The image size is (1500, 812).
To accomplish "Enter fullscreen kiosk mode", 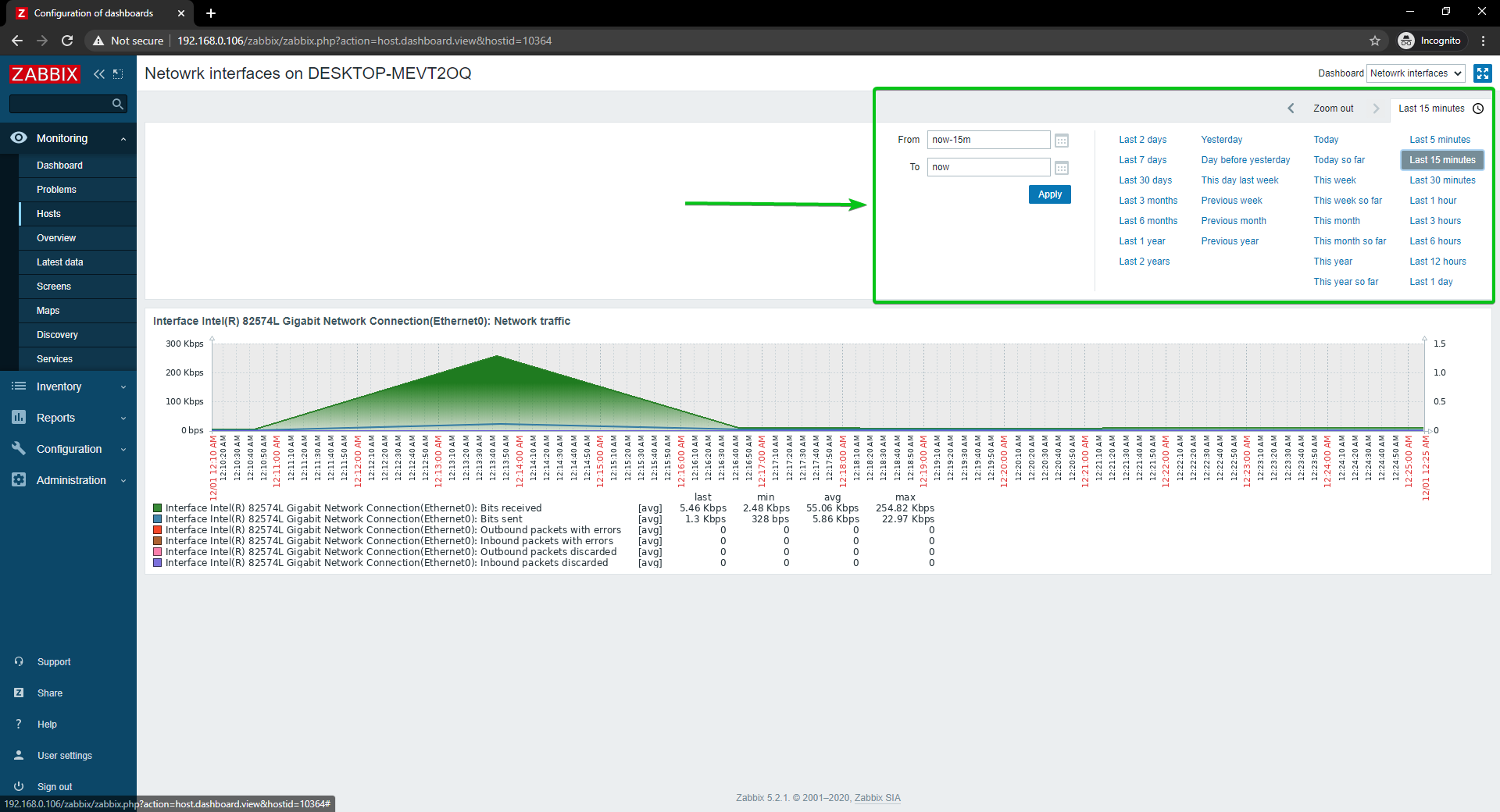I will 1482,73.
